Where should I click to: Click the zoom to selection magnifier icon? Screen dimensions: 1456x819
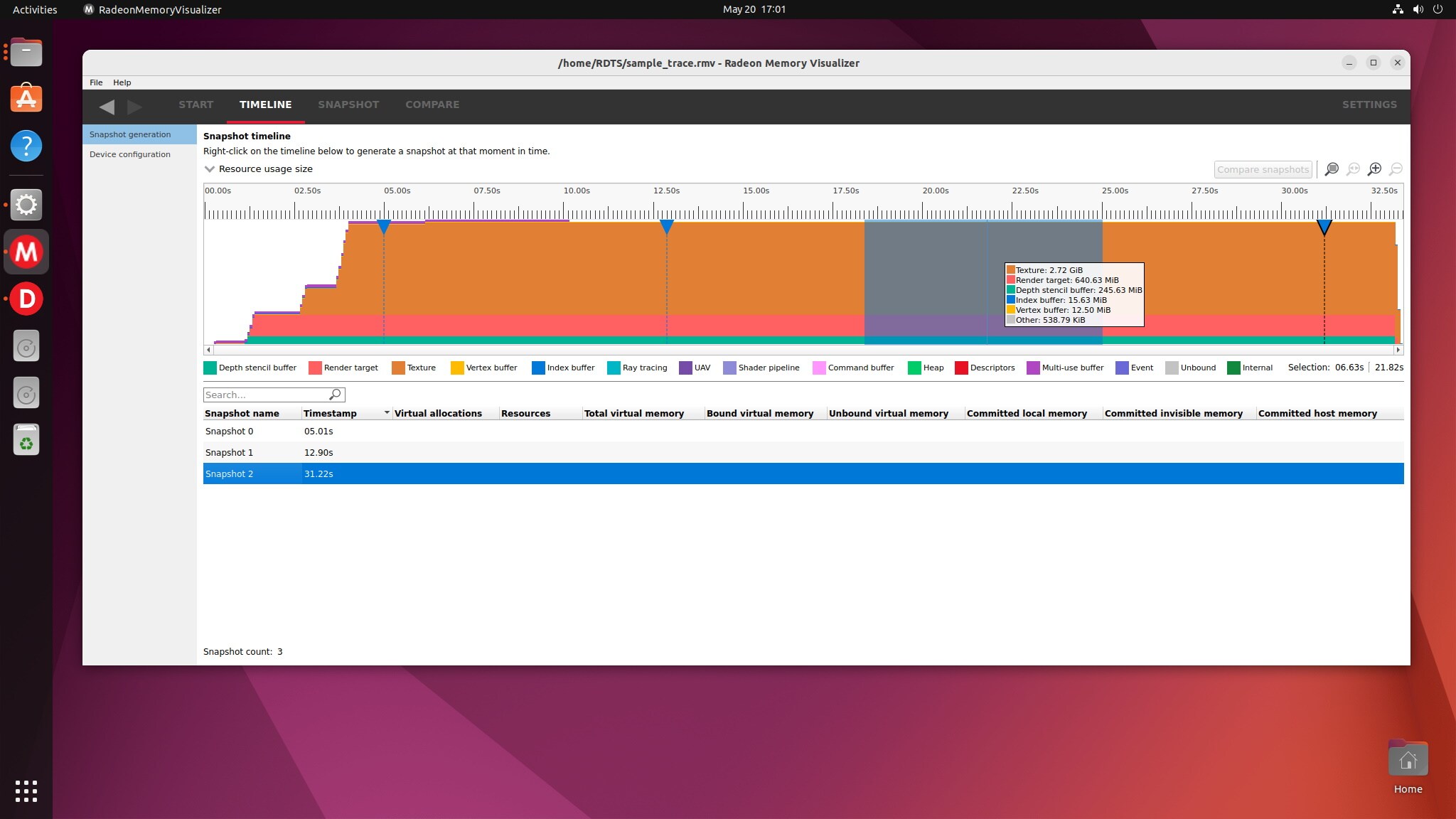pos(1332,169)
